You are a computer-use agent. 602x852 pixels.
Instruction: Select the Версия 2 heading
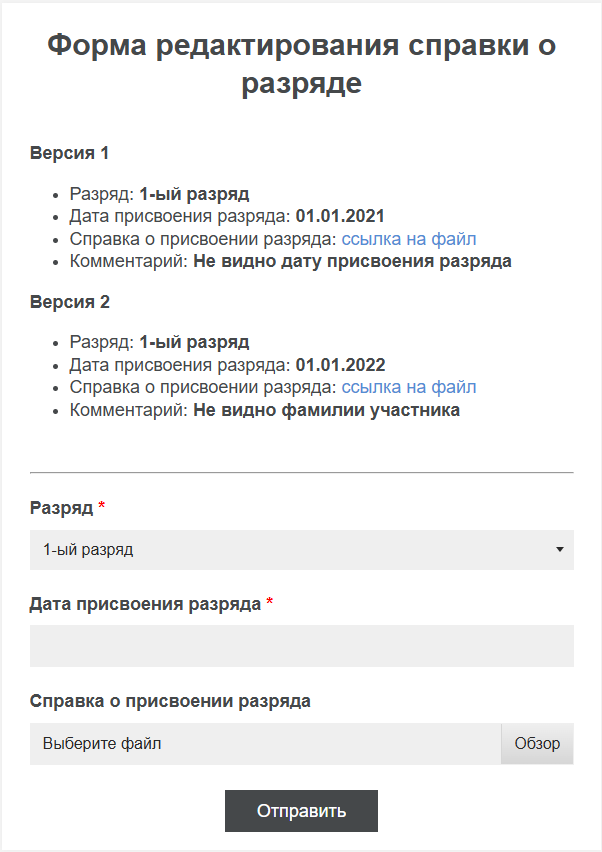pos(69,302)
